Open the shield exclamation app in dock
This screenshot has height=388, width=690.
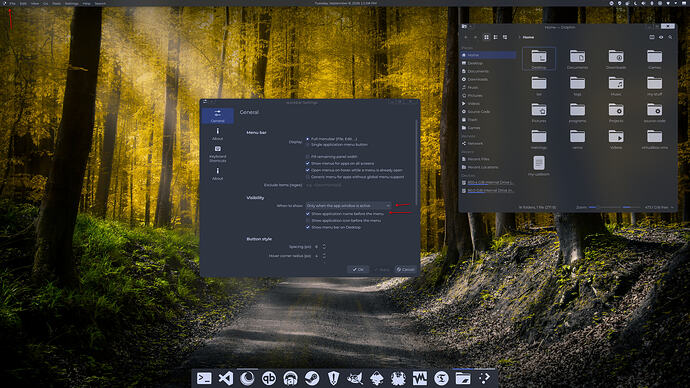[334, 378]
